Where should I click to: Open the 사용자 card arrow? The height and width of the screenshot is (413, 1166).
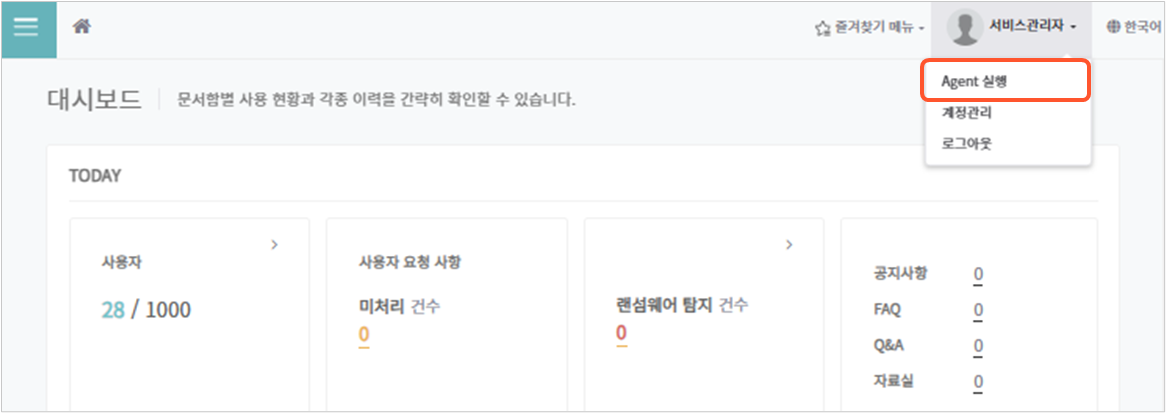(x=274, y=244)
